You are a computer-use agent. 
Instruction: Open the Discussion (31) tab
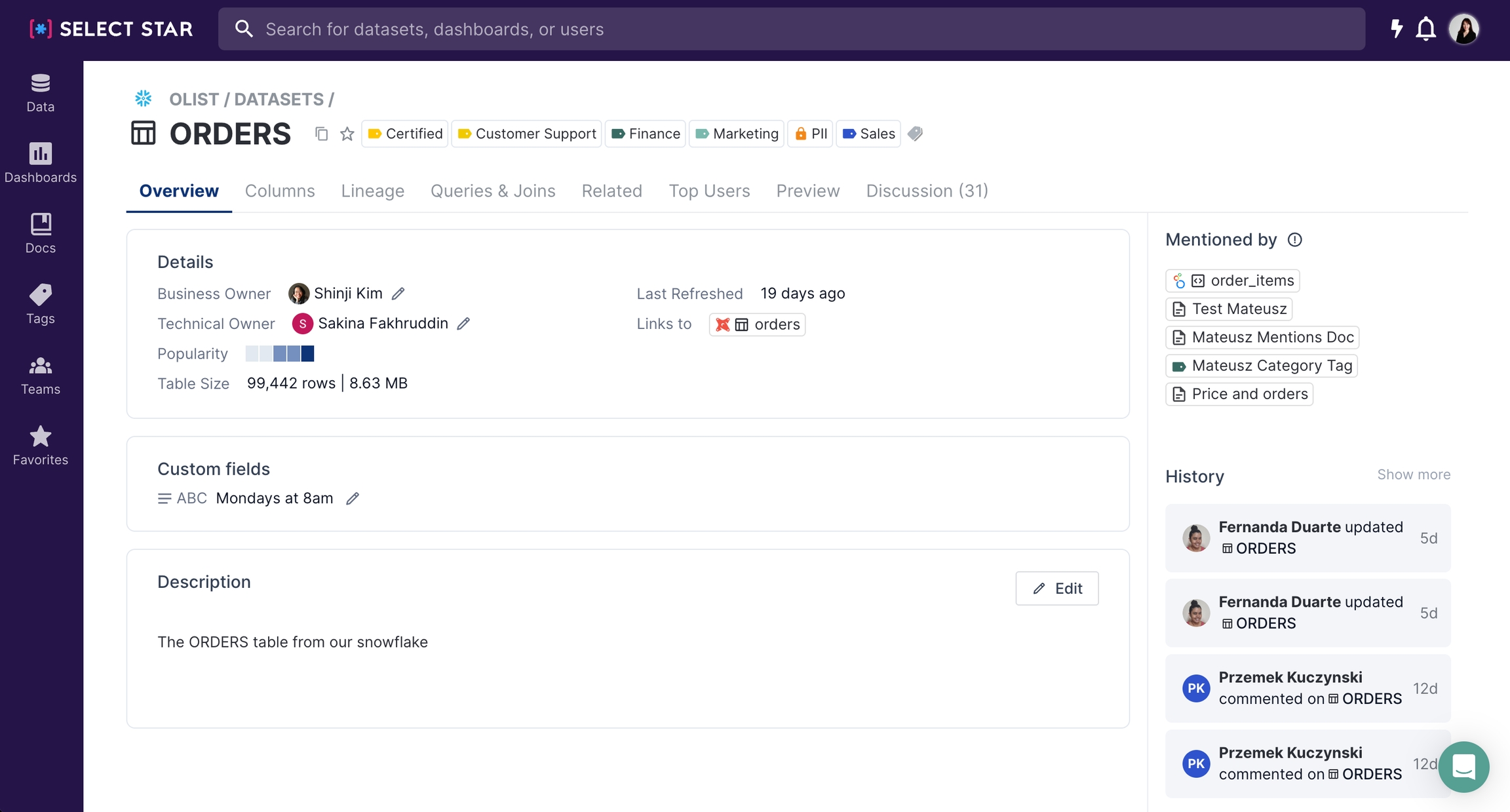(927, 191)
